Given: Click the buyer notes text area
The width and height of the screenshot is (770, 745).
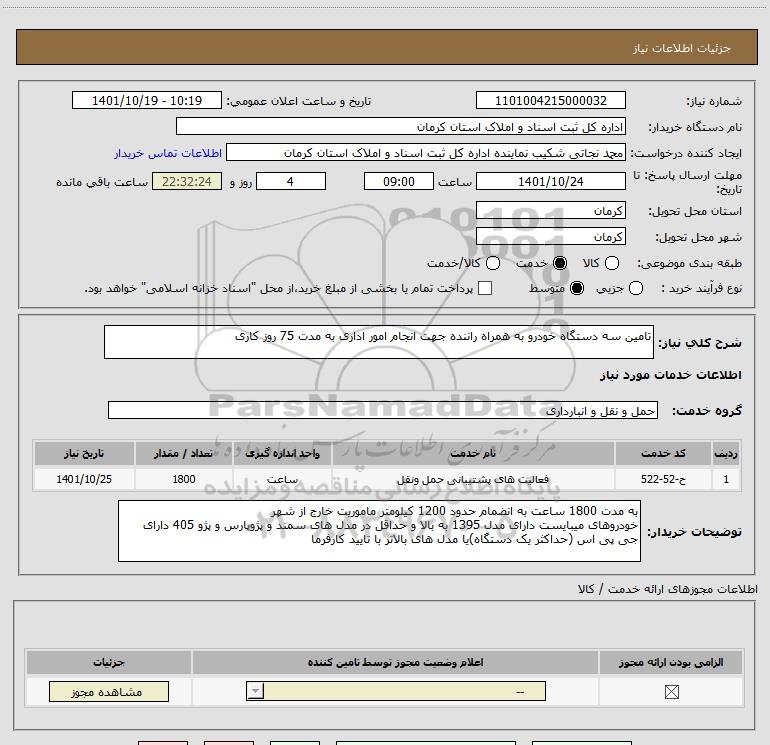Looking at the screenshot, I should tap(379, 531).
